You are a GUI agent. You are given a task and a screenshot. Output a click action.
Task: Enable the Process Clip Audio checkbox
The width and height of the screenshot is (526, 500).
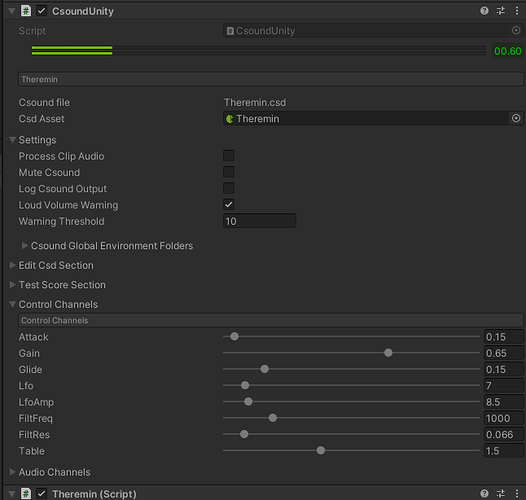[229, 156]
